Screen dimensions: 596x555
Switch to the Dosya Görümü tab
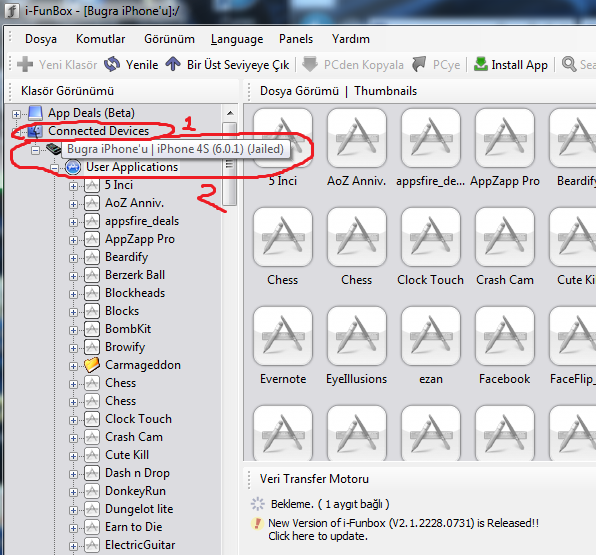(x=299, y=91)
